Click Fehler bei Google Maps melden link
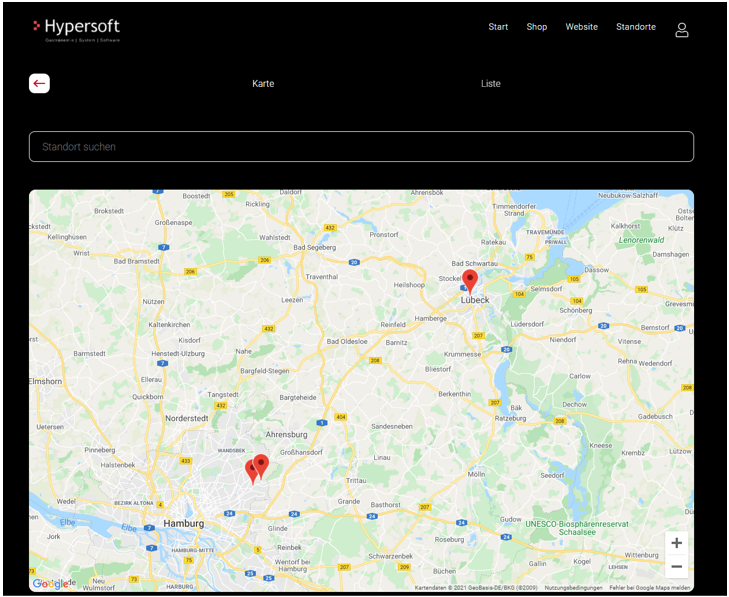 650,588
